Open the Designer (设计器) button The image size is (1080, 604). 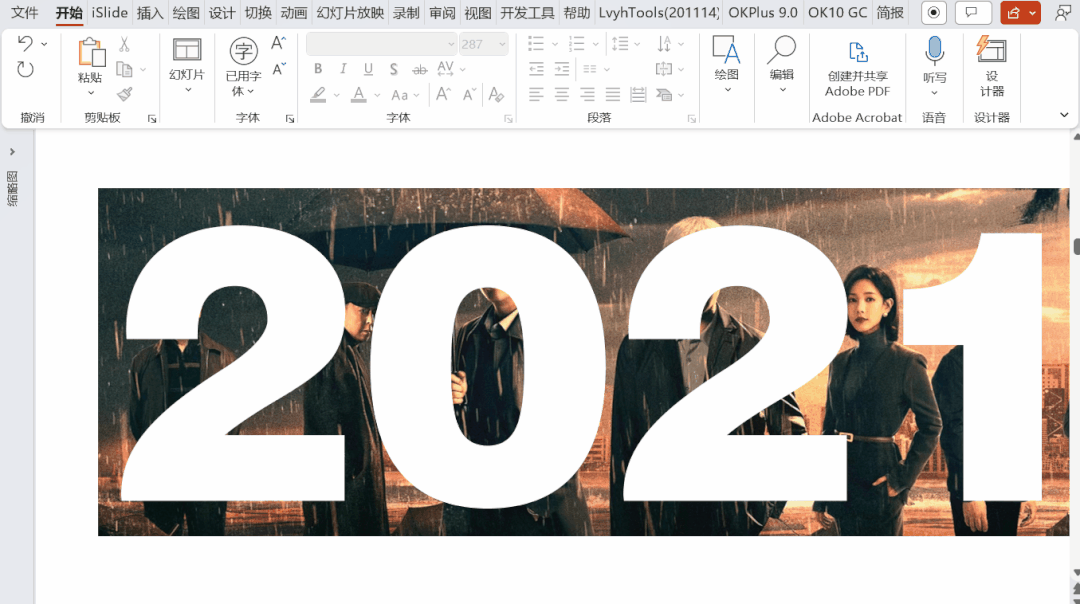992,66
